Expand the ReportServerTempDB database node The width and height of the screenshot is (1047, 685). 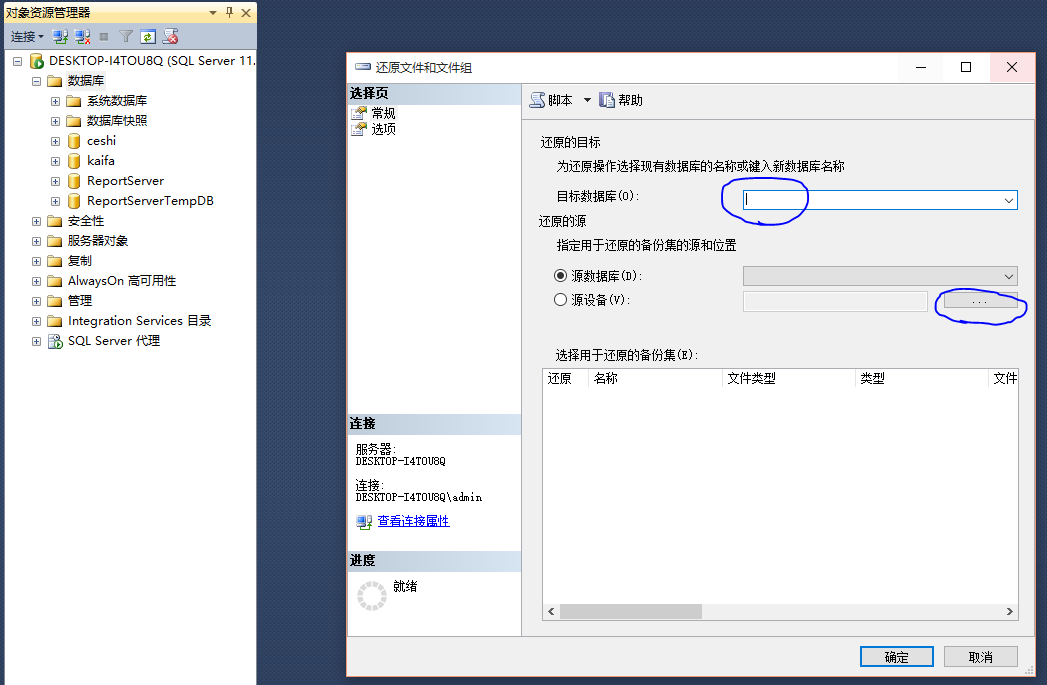tap(55, 202)
